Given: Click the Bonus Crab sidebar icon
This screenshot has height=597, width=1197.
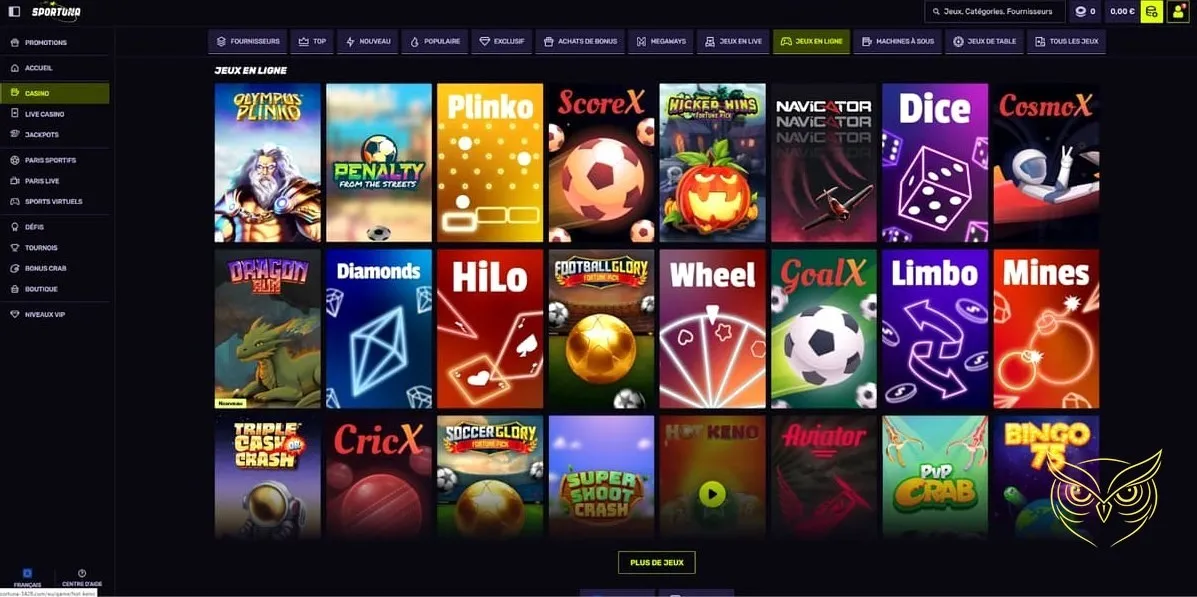Looking at the screenshot, I should pyautogui.click(x=15, y=269).
